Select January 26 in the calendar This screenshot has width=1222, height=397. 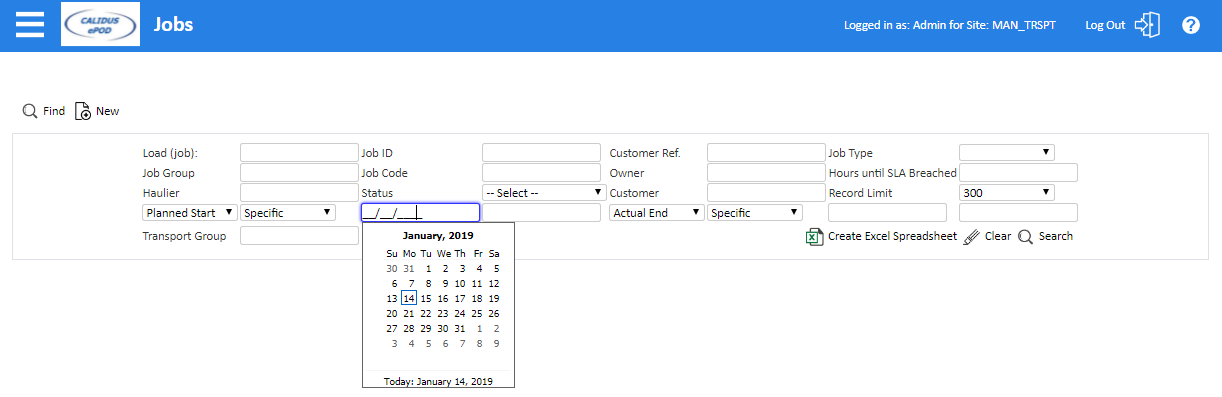pos(494,313)
